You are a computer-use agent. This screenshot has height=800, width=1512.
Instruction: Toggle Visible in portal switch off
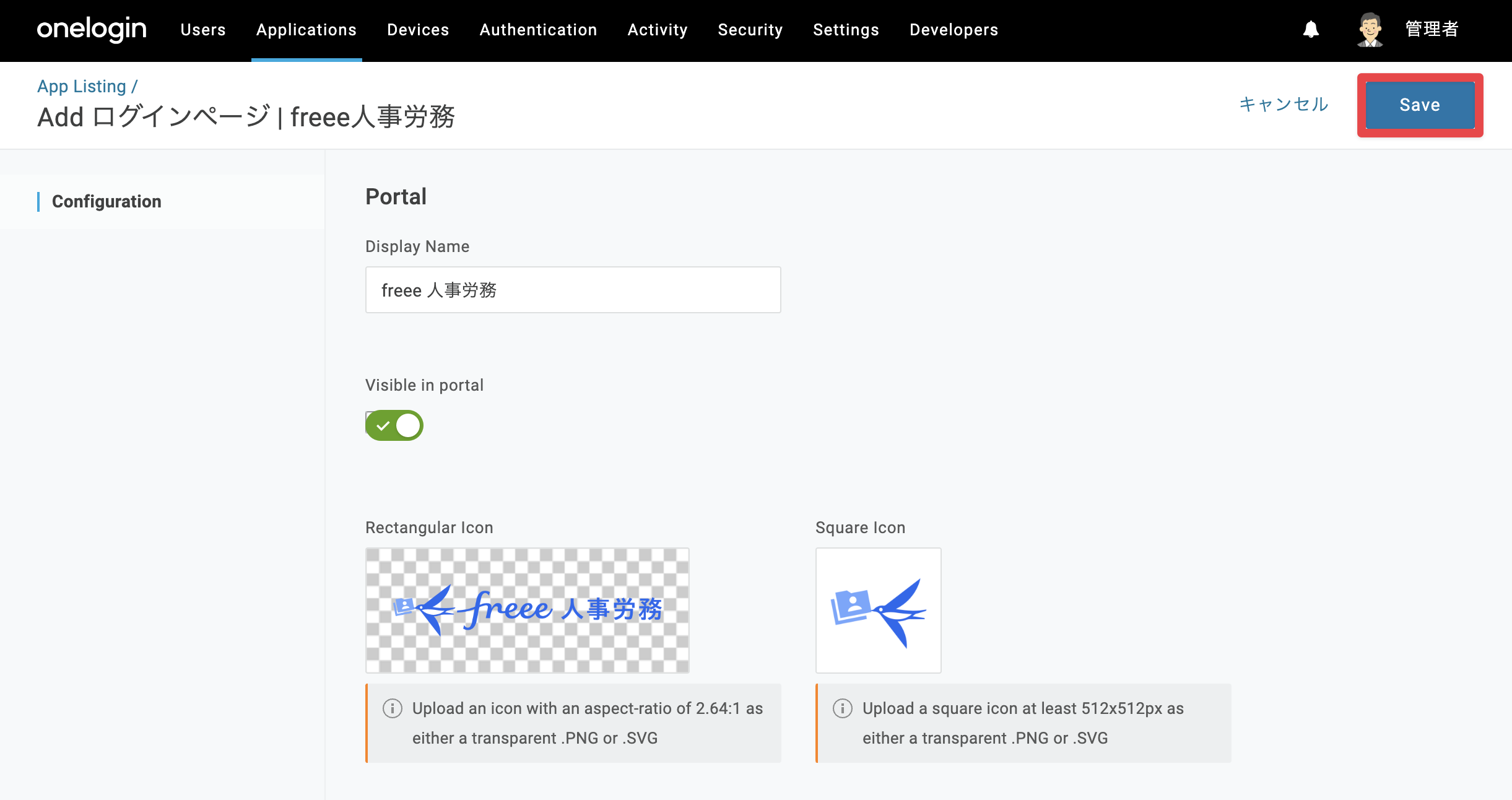pos(394,425)
